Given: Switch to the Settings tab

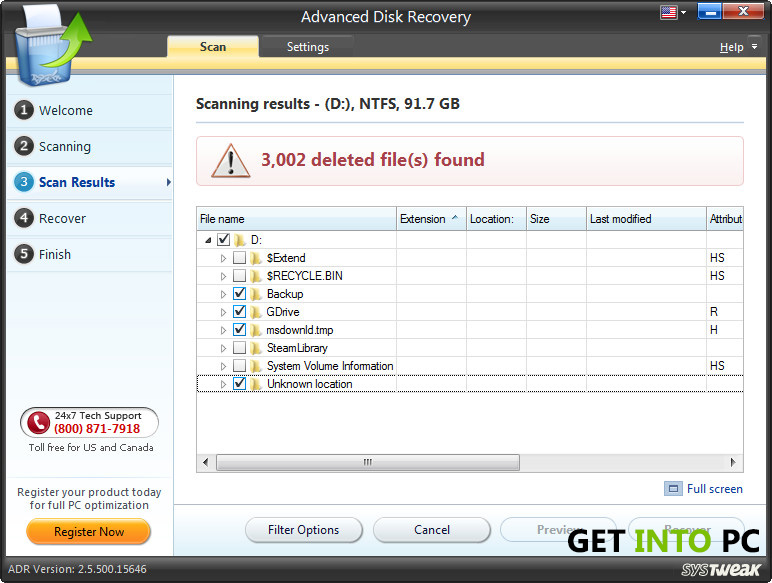Looking at the screenshot, I should (x=308, y=47).
